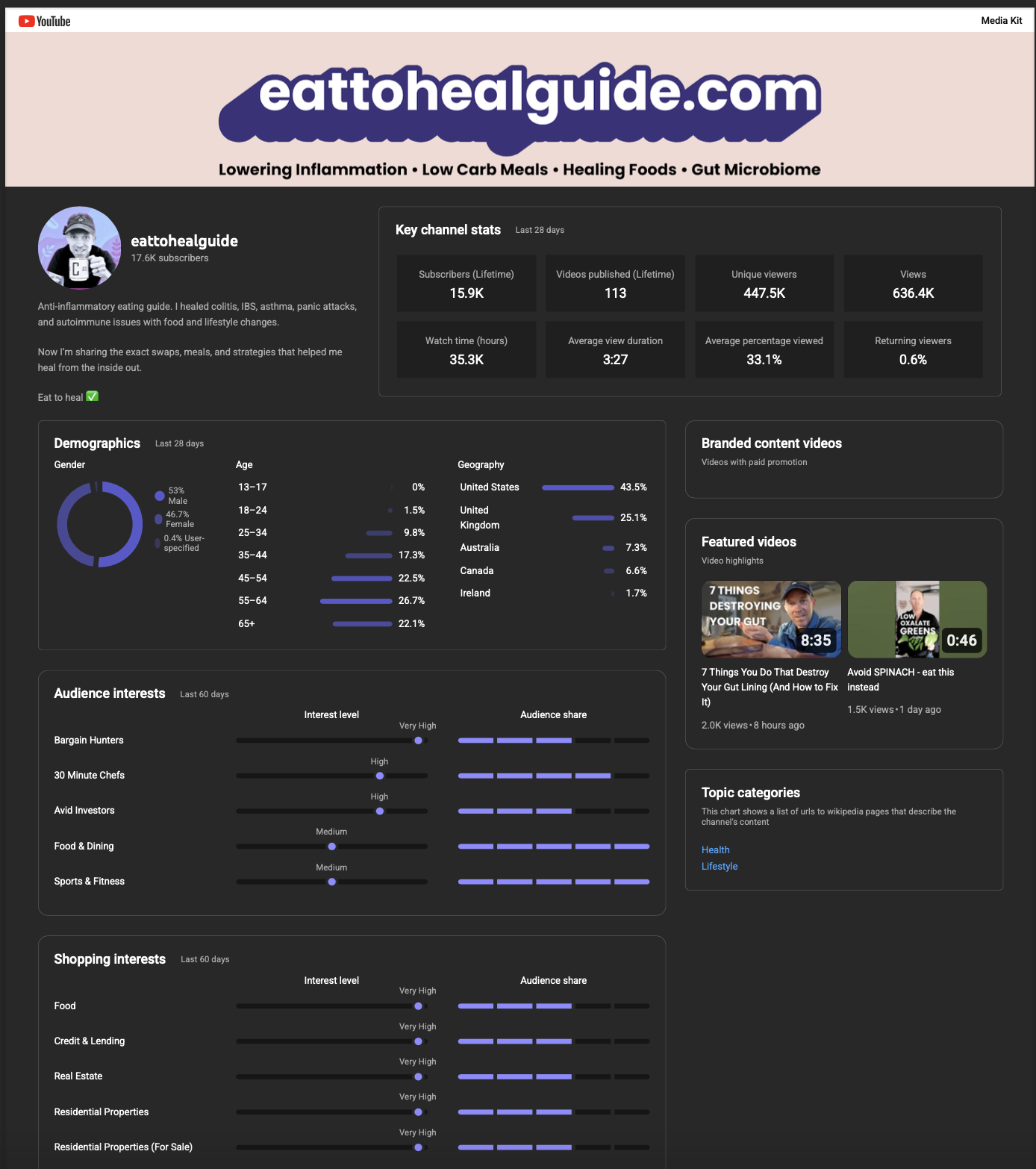Click the green checkmark emoji after Eat to heal

click(x=92, y=396)
